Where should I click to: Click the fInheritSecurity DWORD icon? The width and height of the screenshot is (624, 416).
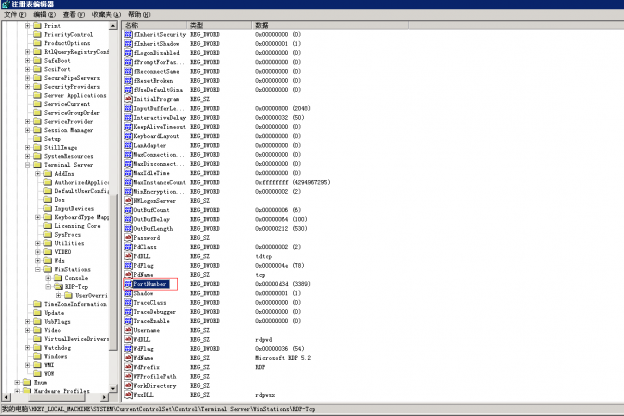pyautogui.click(x=128, y=34)
